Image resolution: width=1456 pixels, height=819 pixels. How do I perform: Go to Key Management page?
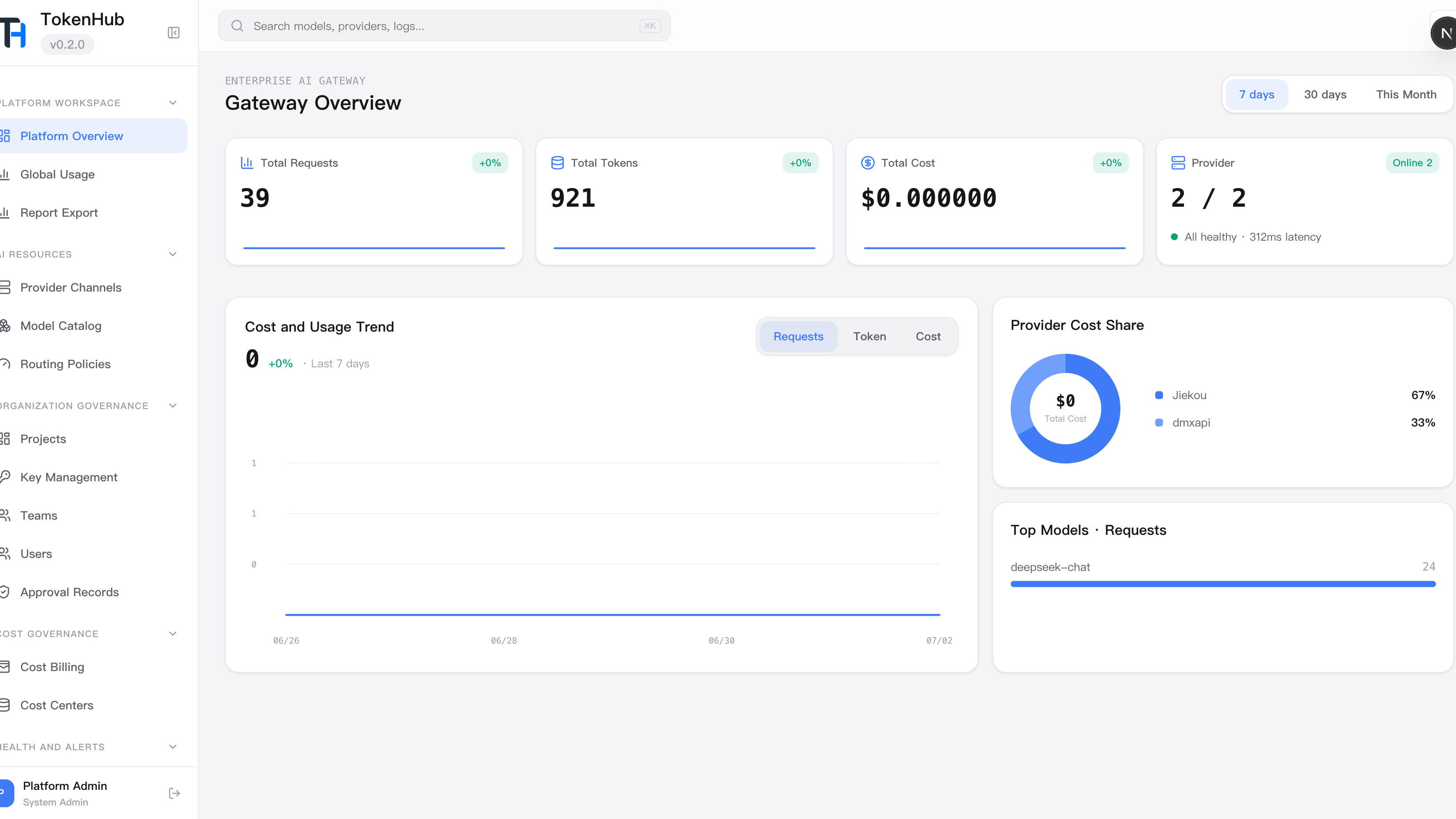(x=93, y=478)
